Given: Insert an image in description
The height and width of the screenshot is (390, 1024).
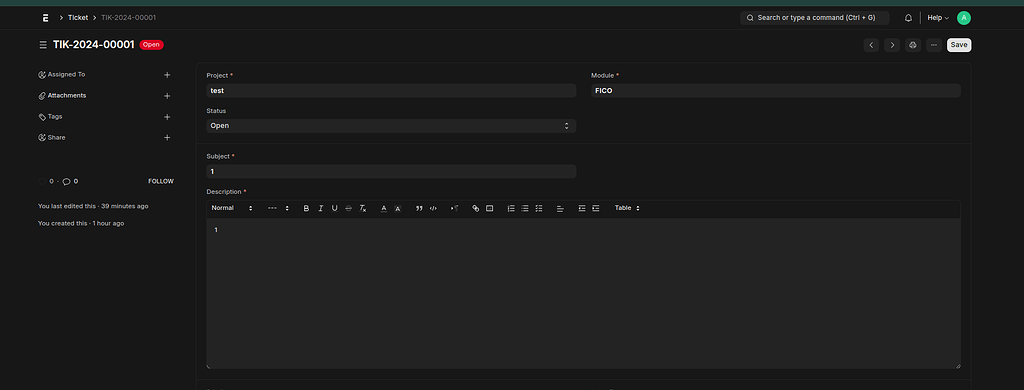Looking at the screenshot, I should (x=489, y=208).
